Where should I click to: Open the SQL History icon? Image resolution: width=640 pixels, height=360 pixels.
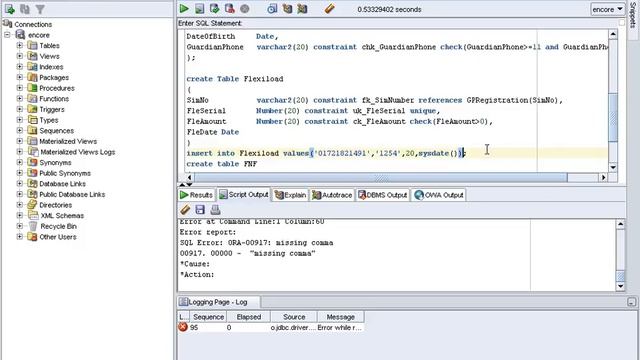272,9
